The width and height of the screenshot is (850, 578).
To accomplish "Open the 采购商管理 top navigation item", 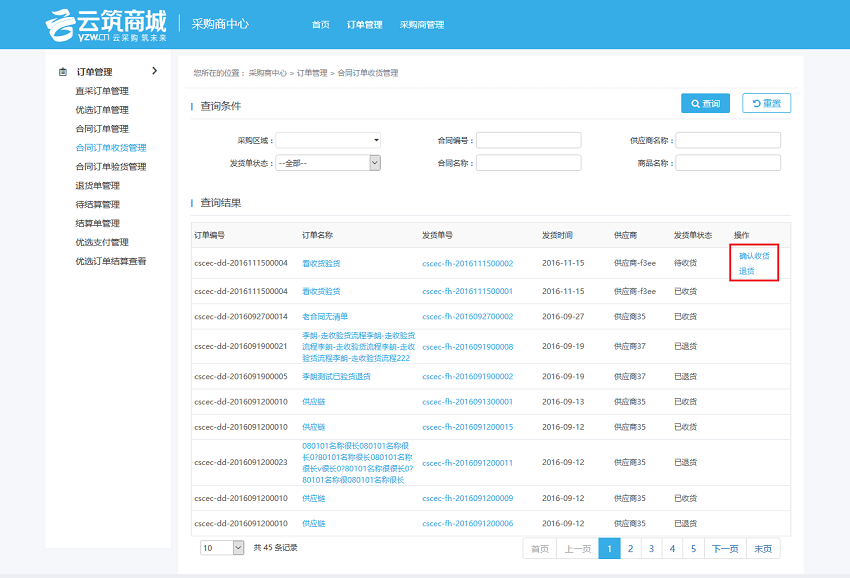I will (x=421, y=25).
